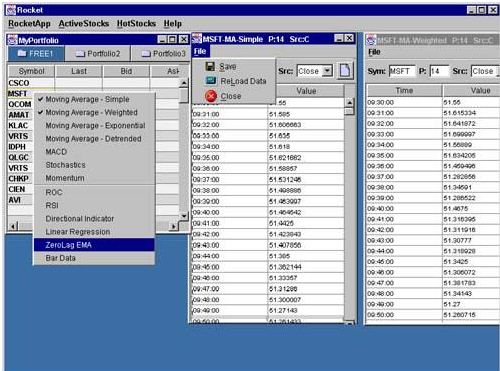
Task: Click the Bid column header in MyPortfolio
Action: (126, 71)
